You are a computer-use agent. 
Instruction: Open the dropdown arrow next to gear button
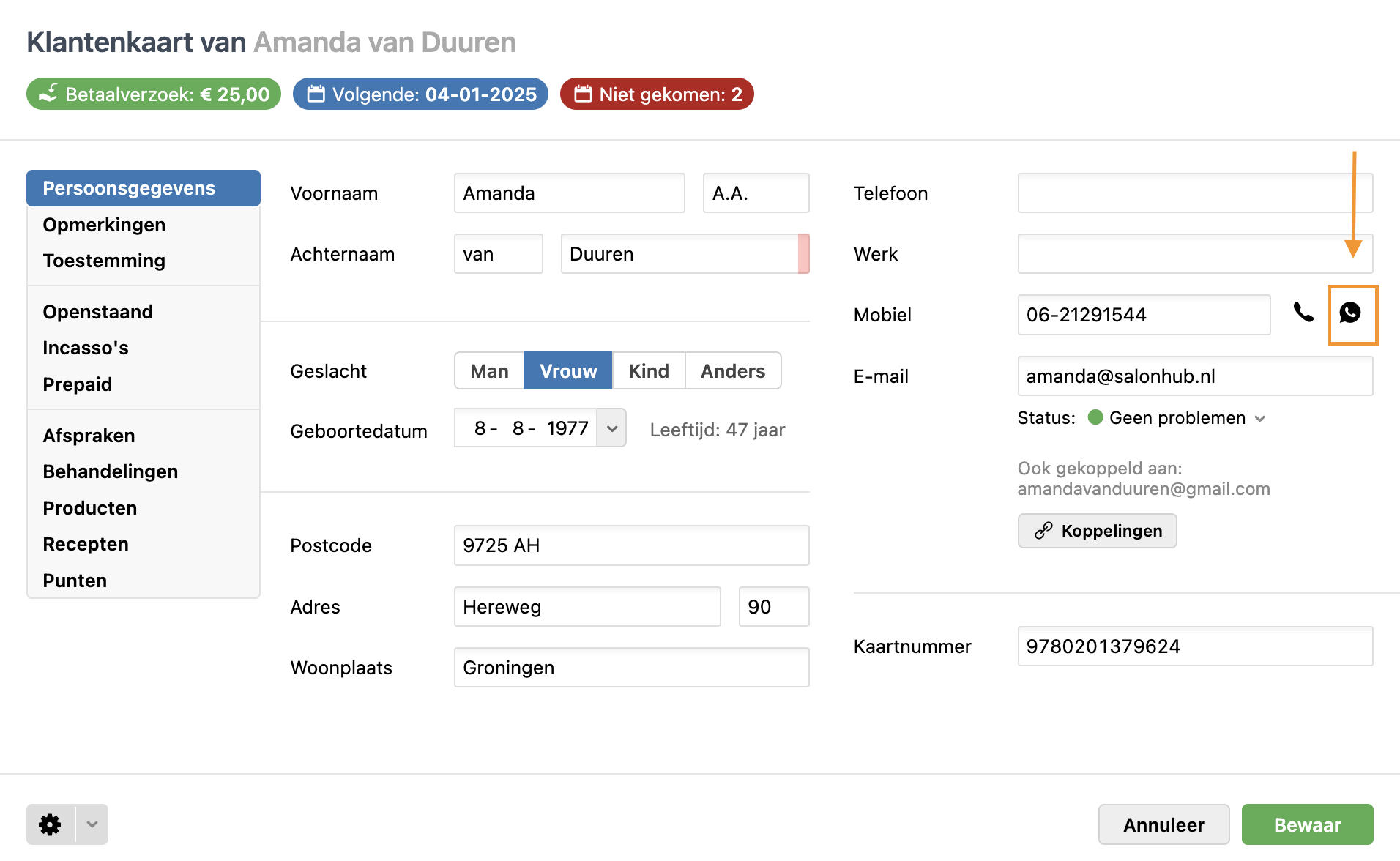click(x=92, y=825)
